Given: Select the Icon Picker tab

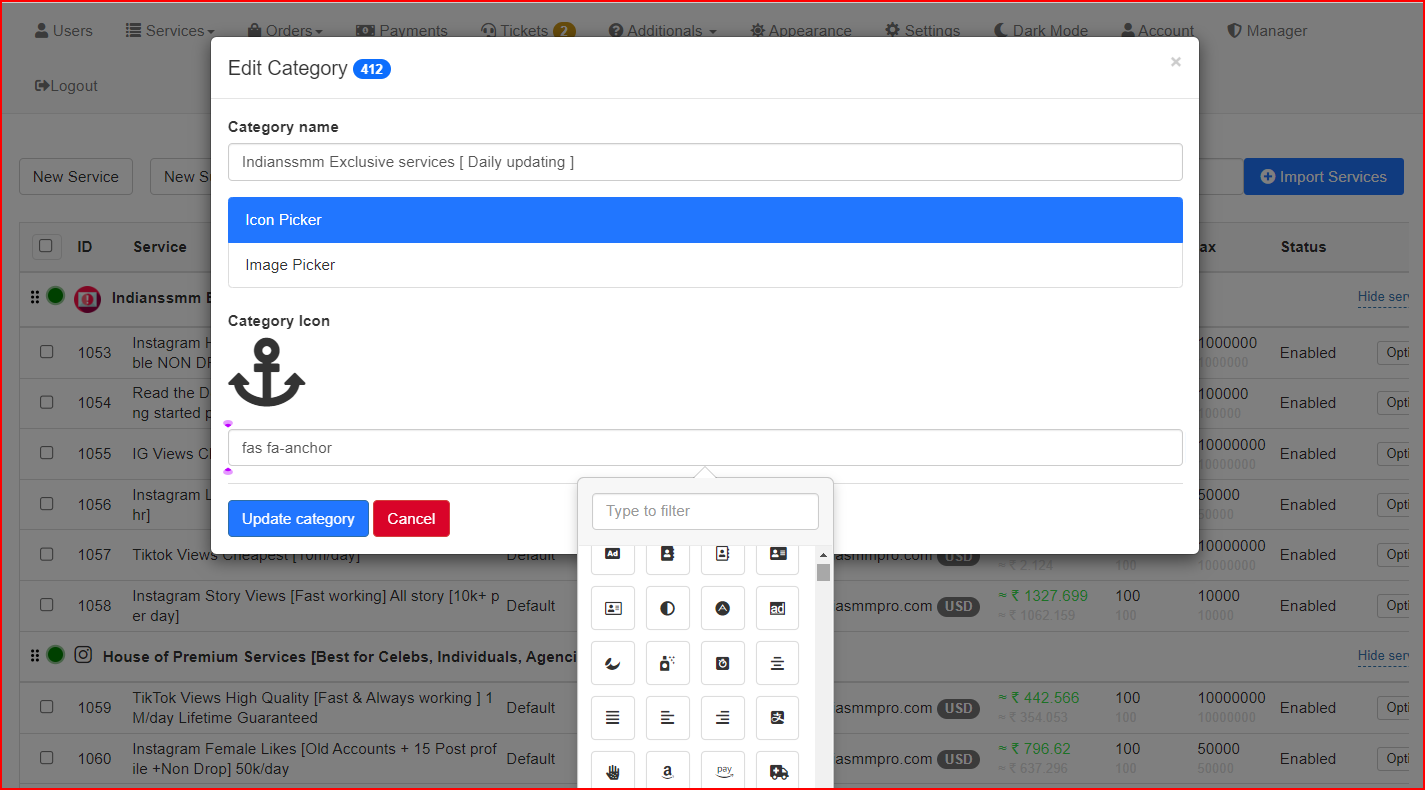Looking at the screenshot, I should click(284, 220).
